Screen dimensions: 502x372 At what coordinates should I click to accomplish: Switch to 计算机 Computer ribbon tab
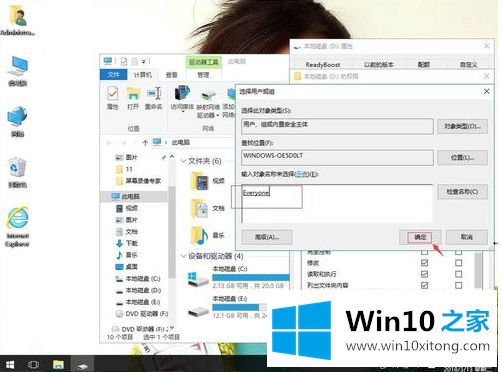coord(143,75)
